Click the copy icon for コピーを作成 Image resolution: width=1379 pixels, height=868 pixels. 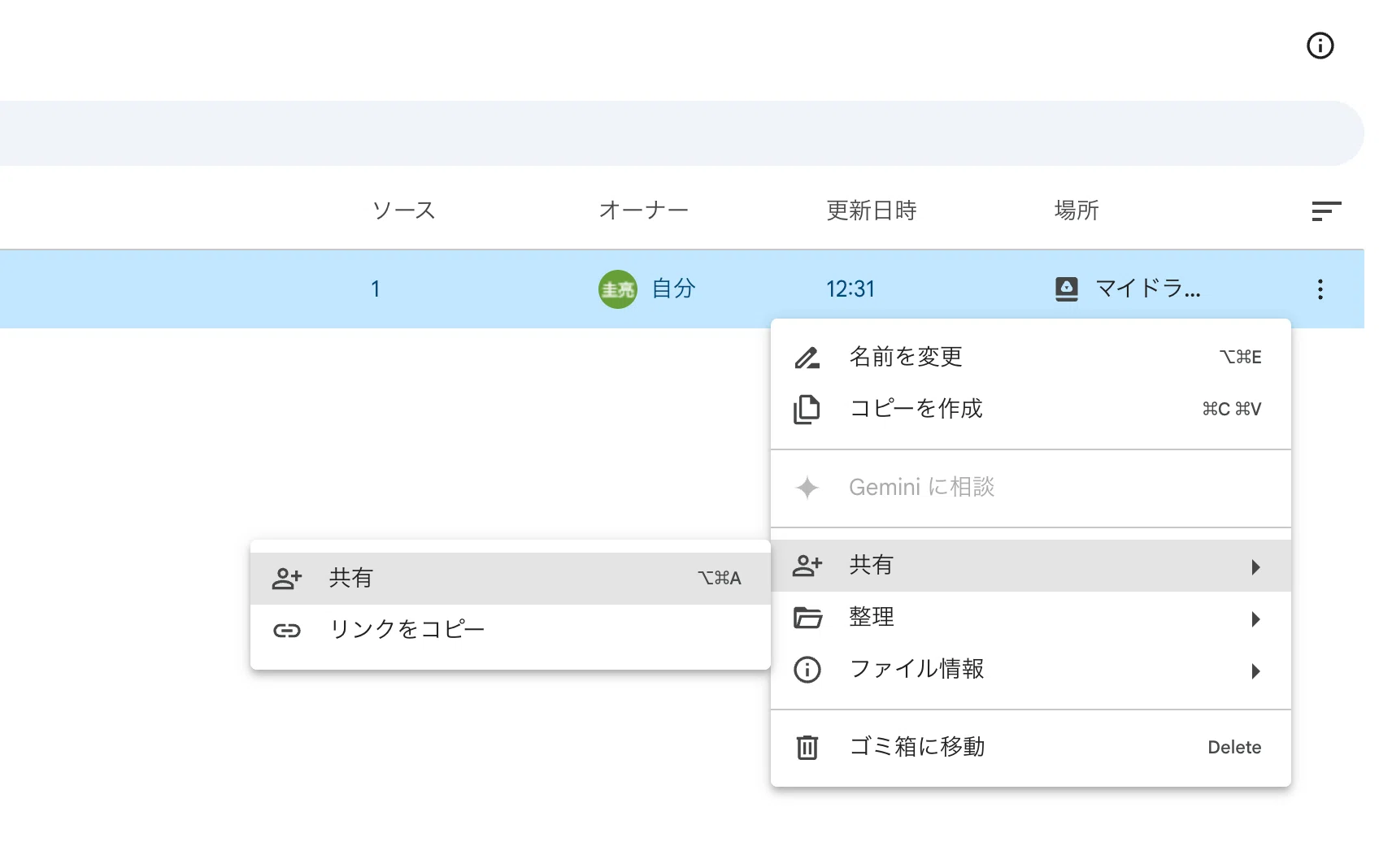[807, 410]
